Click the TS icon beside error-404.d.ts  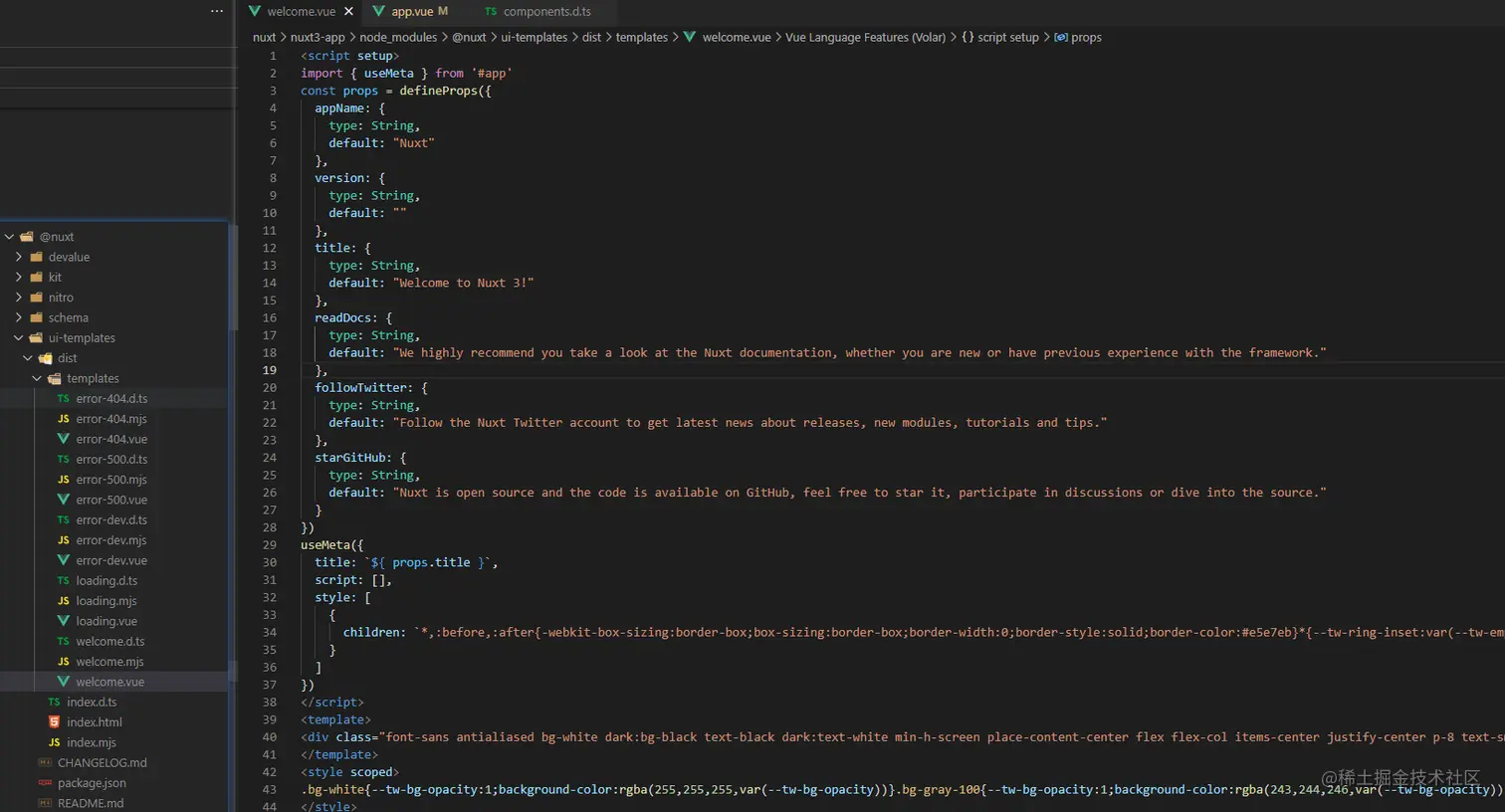click(x=64, y=399)
